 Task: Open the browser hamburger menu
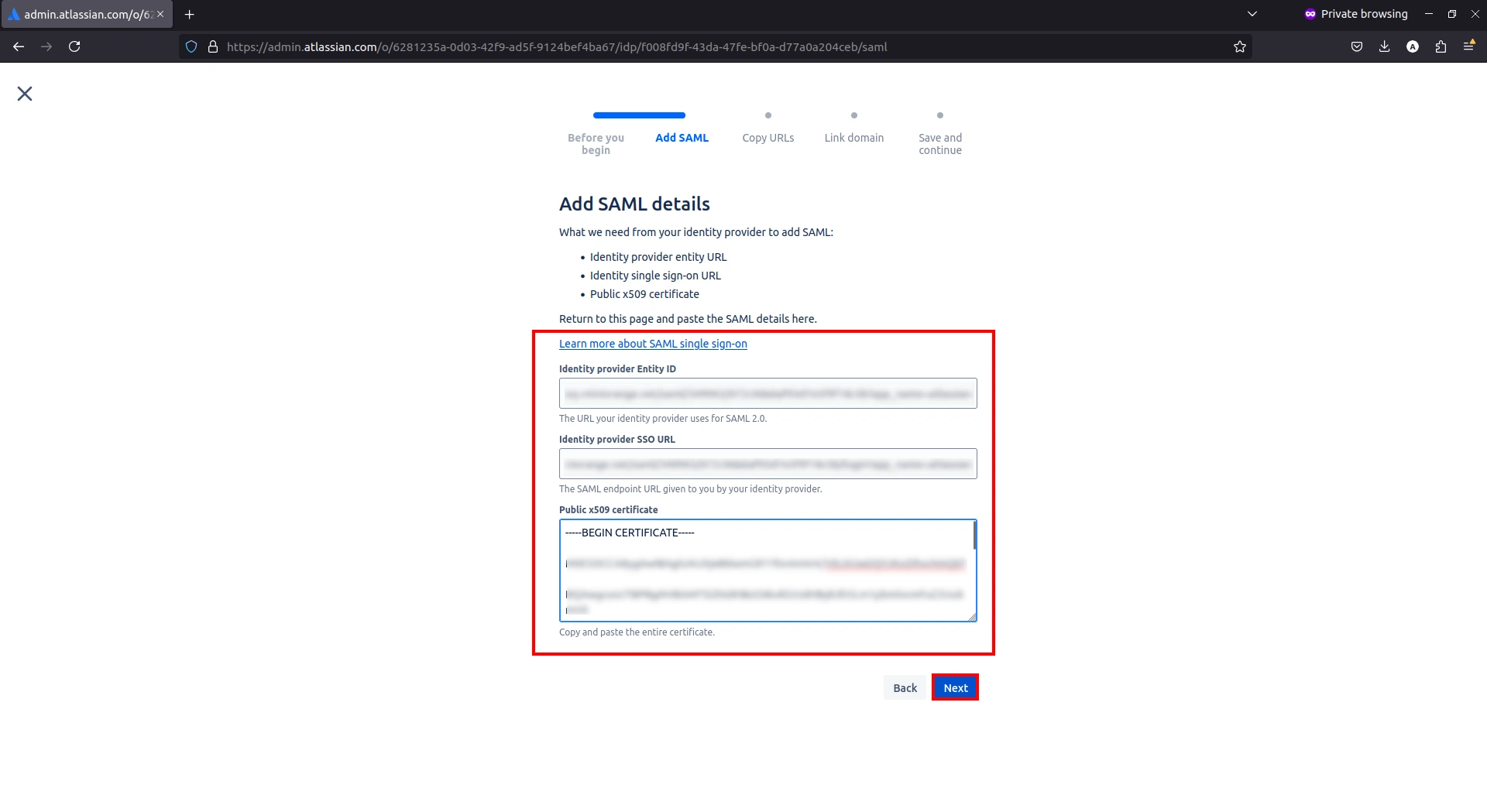coord(1469,46)
